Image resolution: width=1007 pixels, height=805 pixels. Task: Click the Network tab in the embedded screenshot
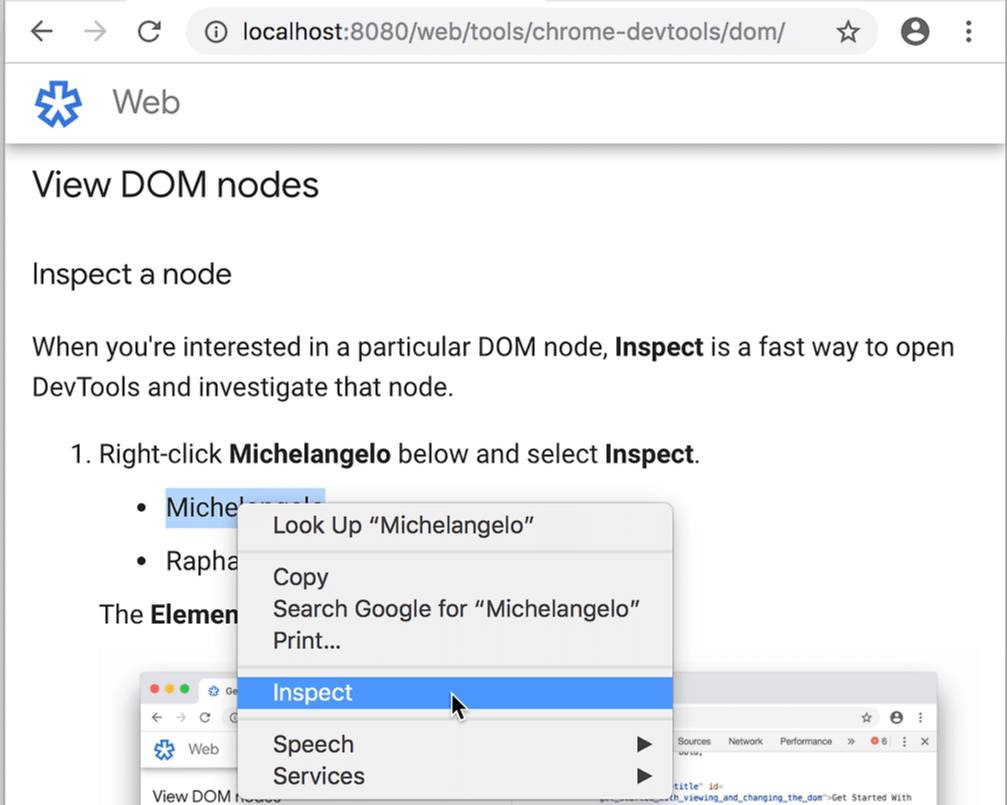(745, 741)
